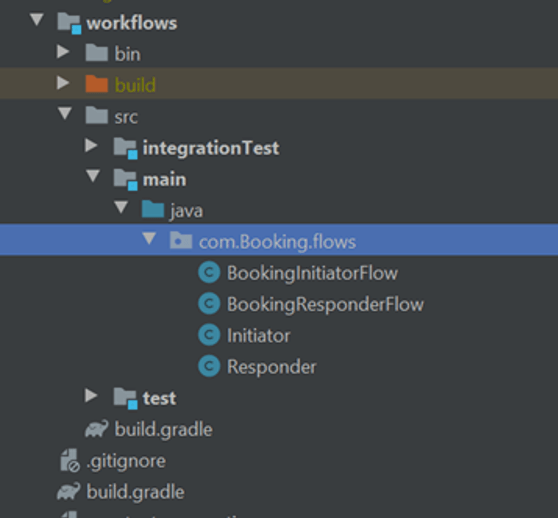The image size is (558, 518).
Task: Click the Initiator class icon
Action: point(209,335)
